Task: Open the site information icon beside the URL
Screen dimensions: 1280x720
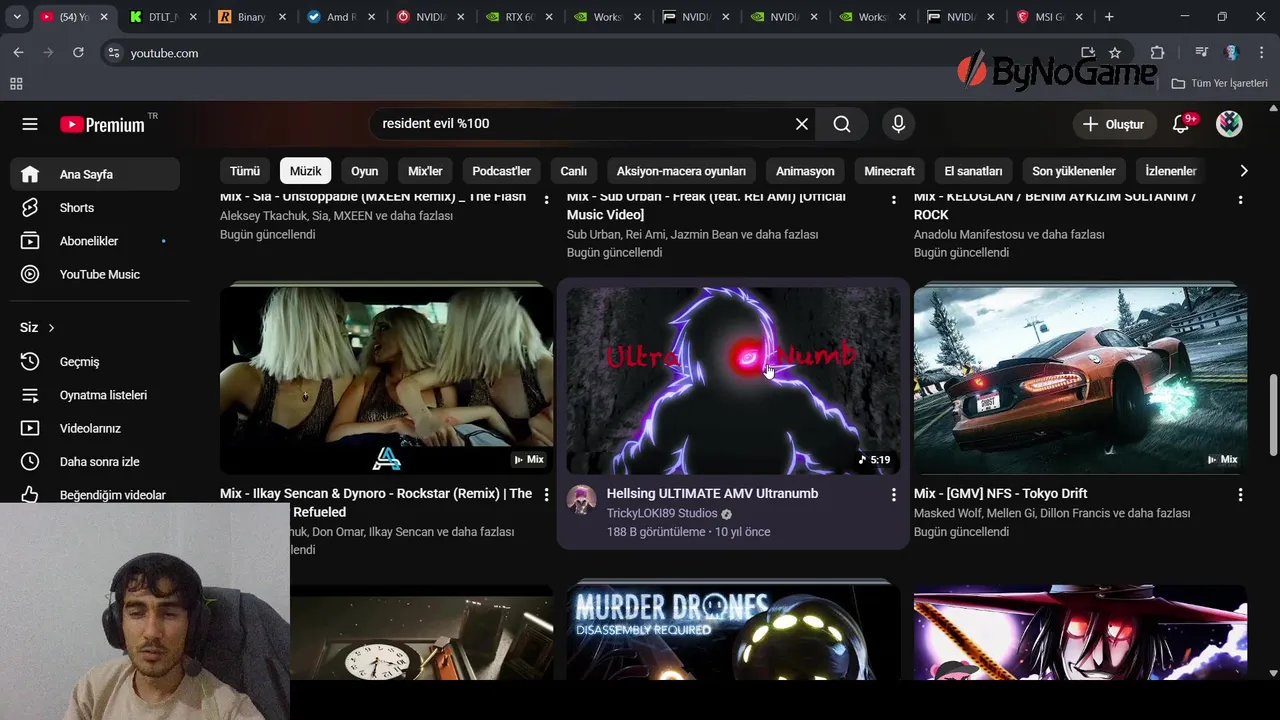Action: pyautogui.click(x=113, y=53)
